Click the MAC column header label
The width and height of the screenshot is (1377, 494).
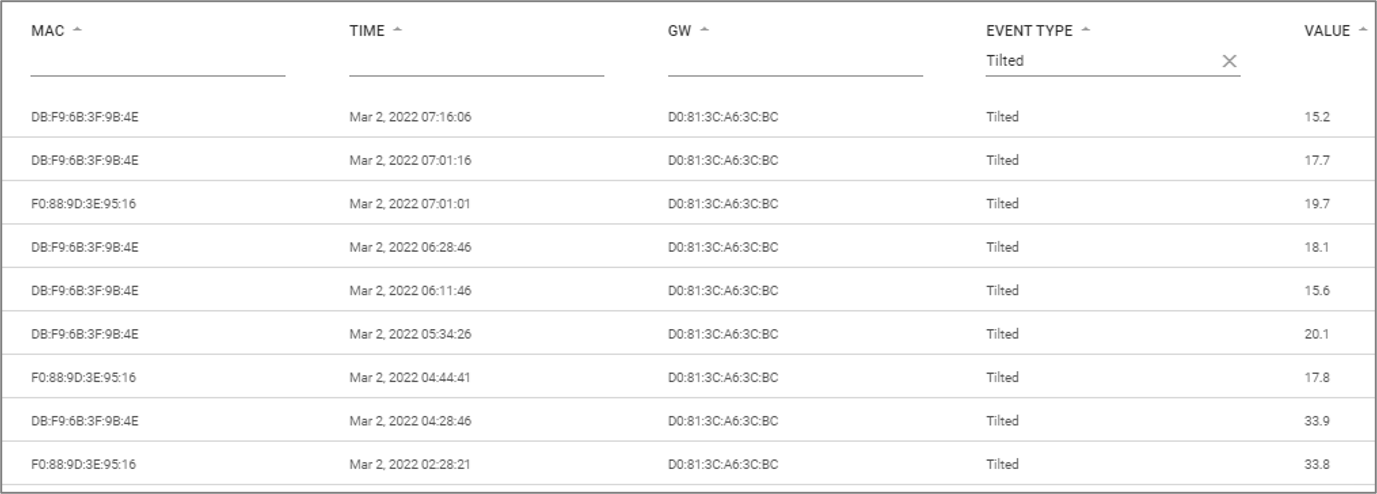48,31
